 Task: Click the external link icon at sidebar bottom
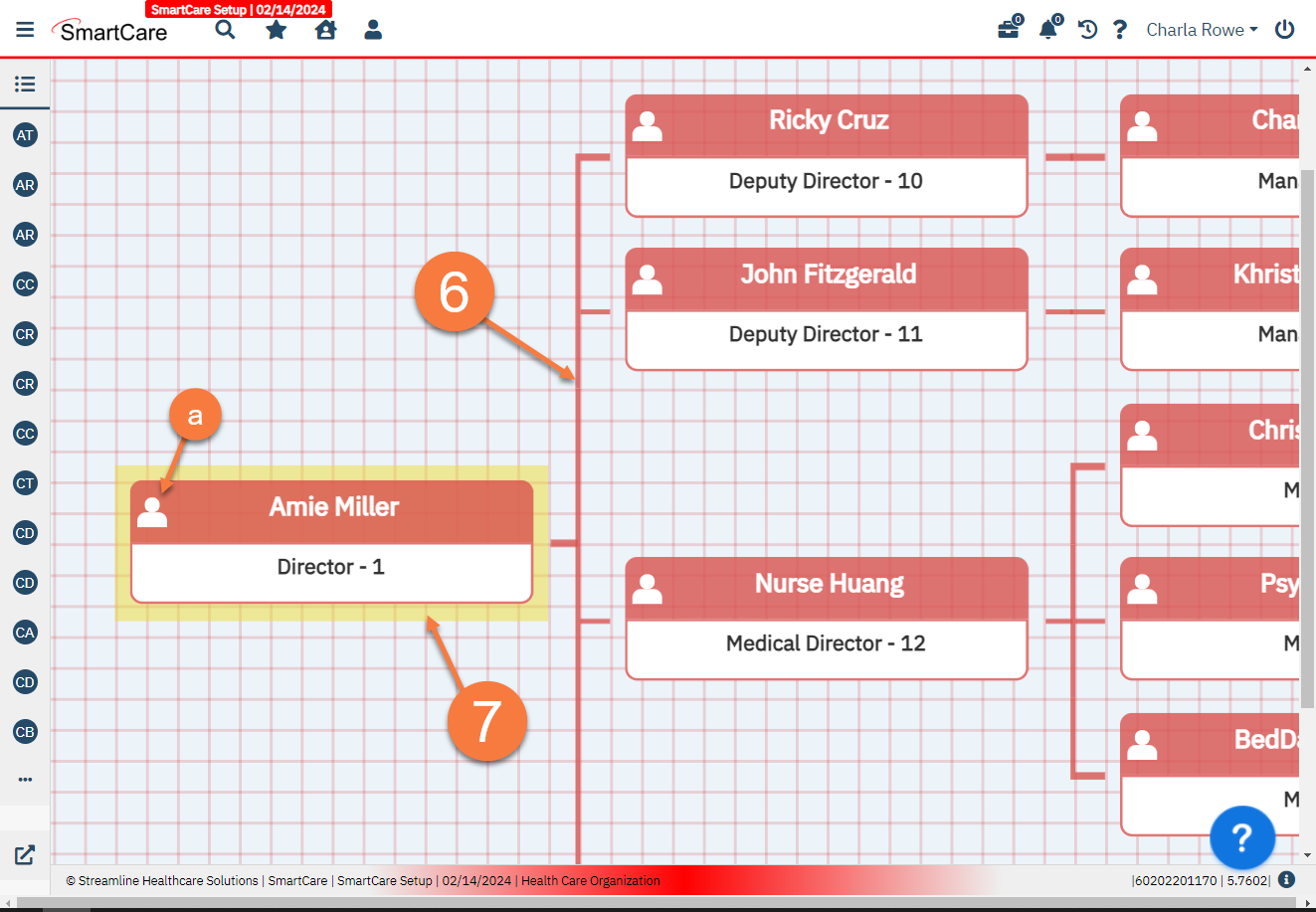24,854
